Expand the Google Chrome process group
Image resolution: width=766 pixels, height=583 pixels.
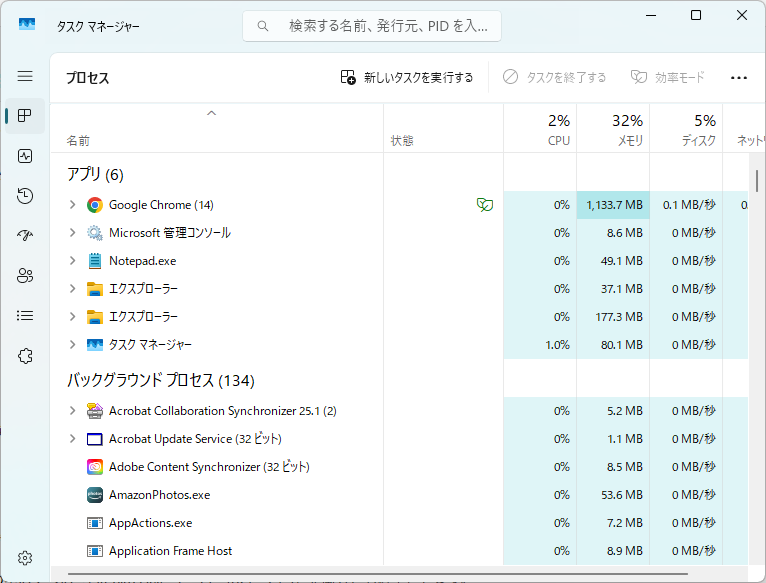(x=72, y=205)
